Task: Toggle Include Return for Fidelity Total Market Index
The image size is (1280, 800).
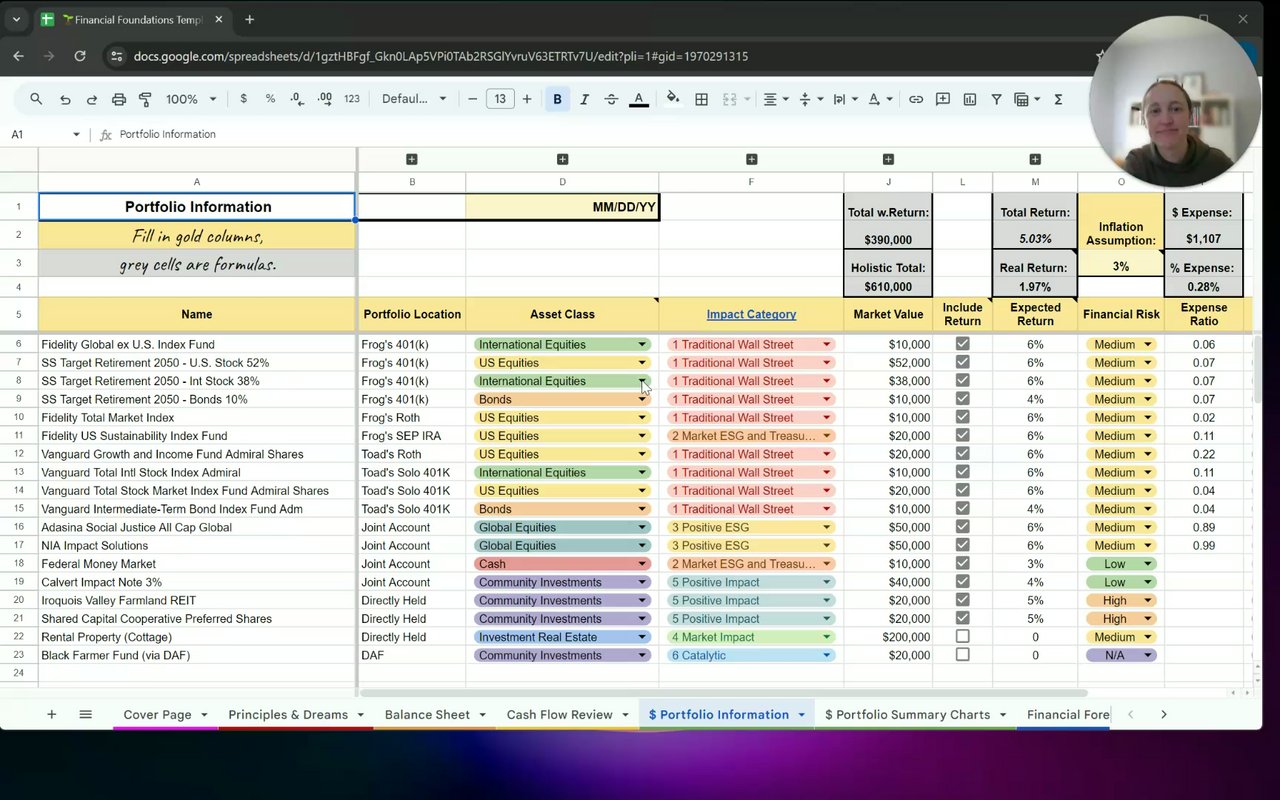Action: point(962,417)
